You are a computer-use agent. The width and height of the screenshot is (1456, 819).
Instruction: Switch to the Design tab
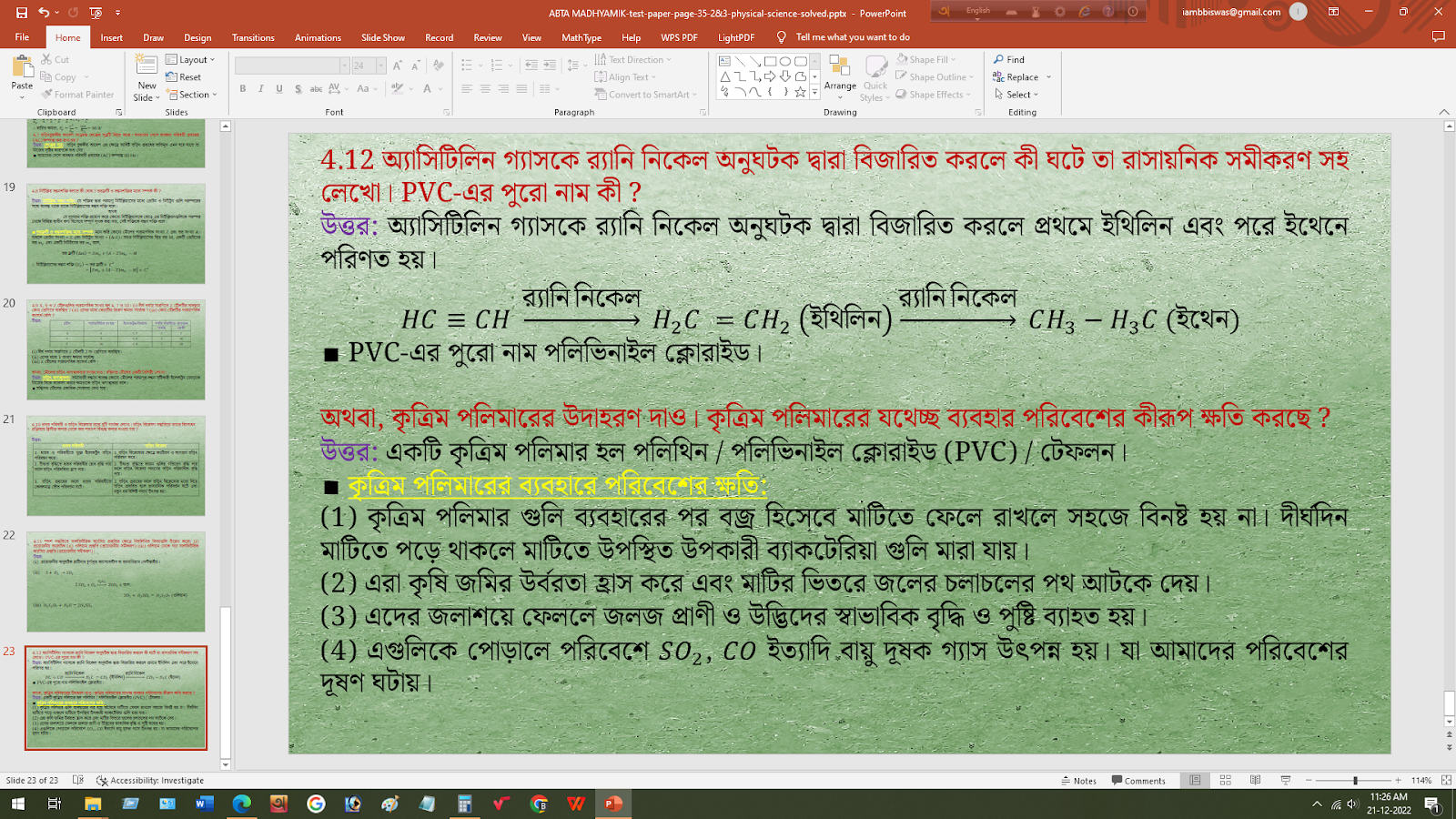coord(197,37)
